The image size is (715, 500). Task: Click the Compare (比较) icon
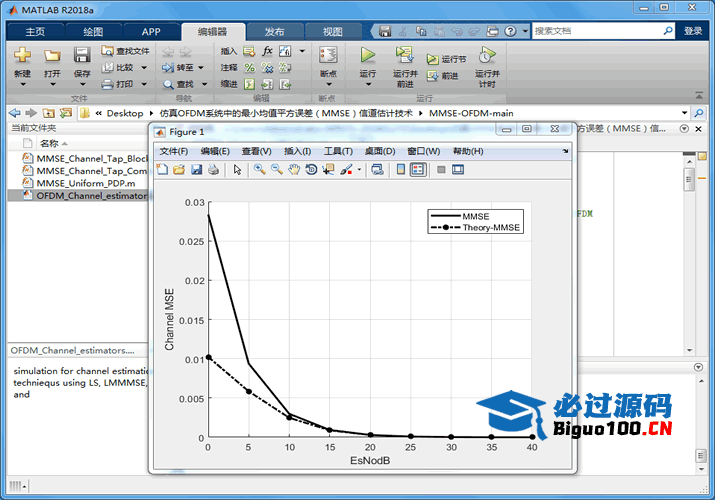click(108, 67)
